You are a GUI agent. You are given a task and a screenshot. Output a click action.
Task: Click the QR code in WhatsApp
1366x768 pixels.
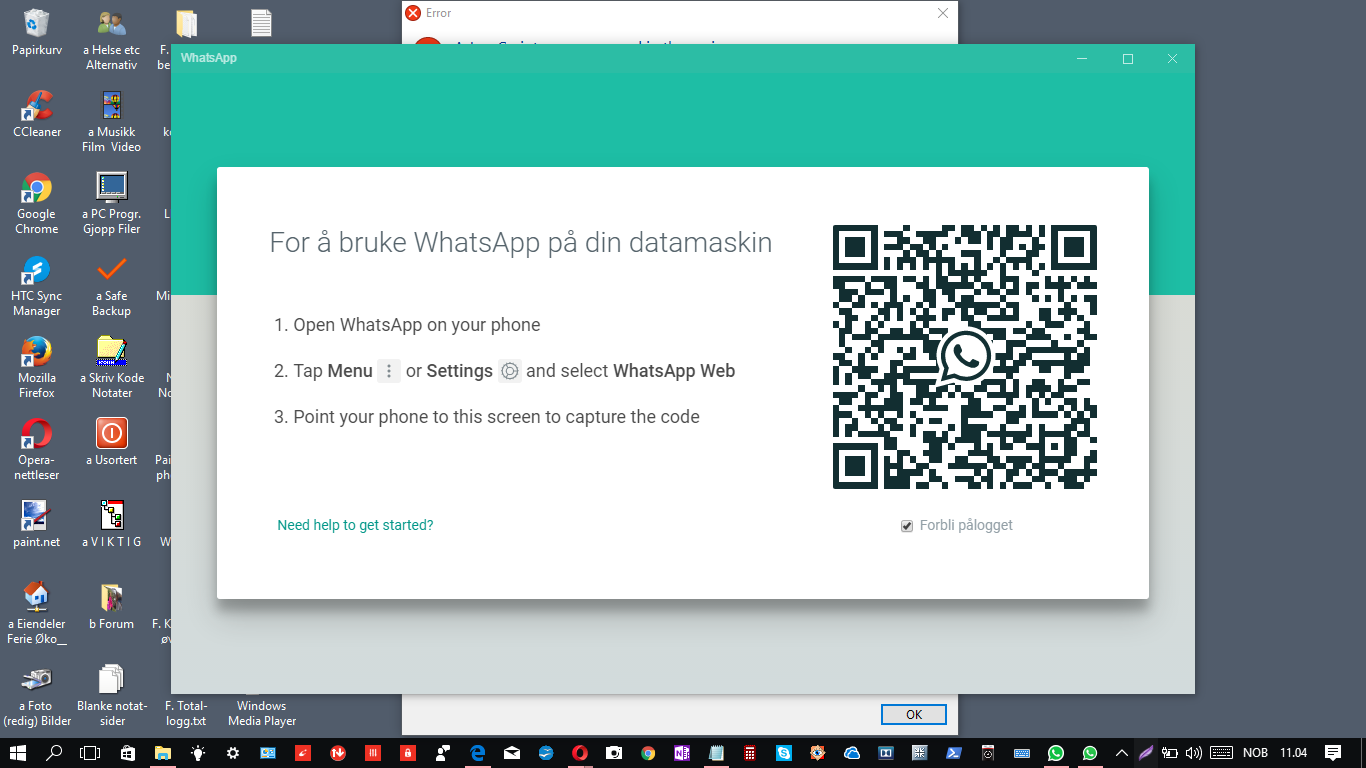click(x=965, y=357)
